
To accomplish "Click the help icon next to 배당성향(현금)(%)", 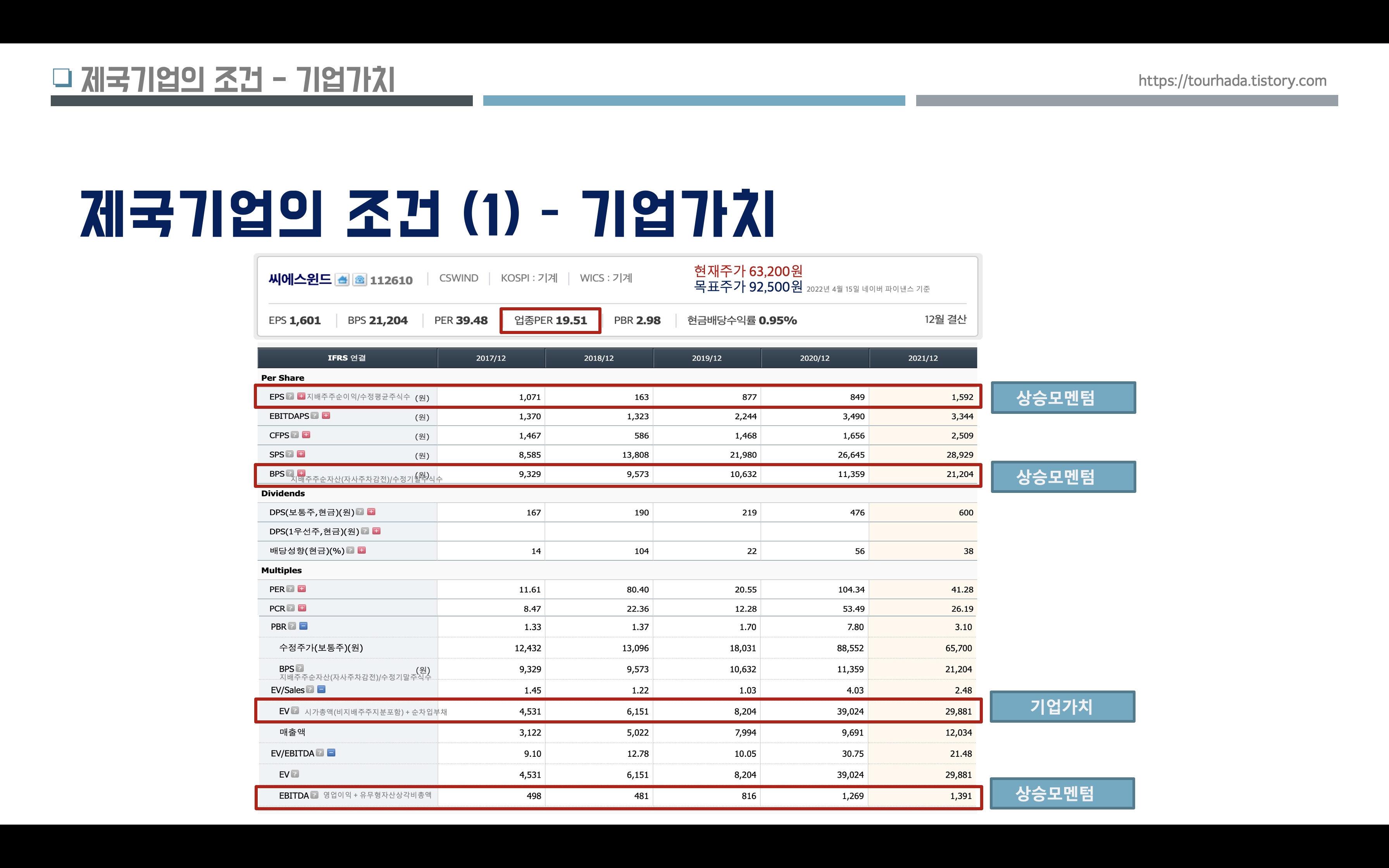I will (x=351, y=551).
